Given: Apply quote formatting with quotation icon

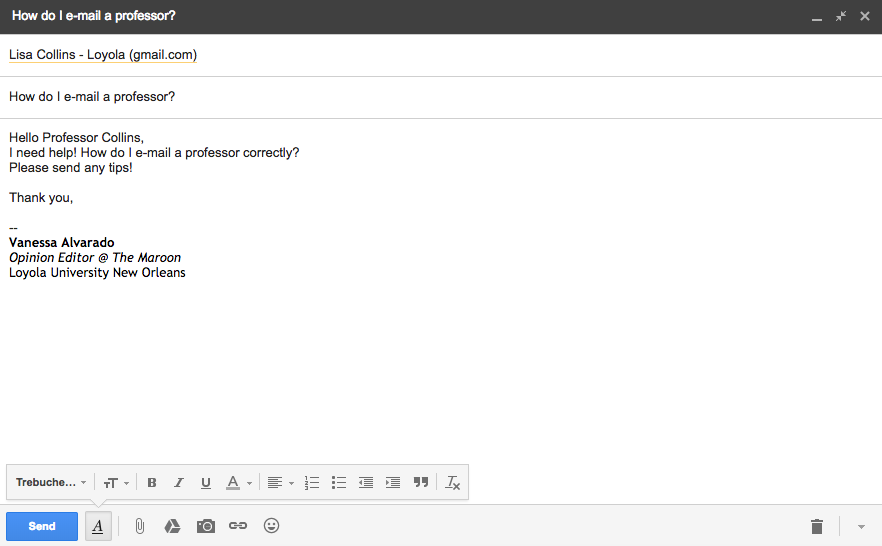Looking at the screenshot, I should click(420, 482).
